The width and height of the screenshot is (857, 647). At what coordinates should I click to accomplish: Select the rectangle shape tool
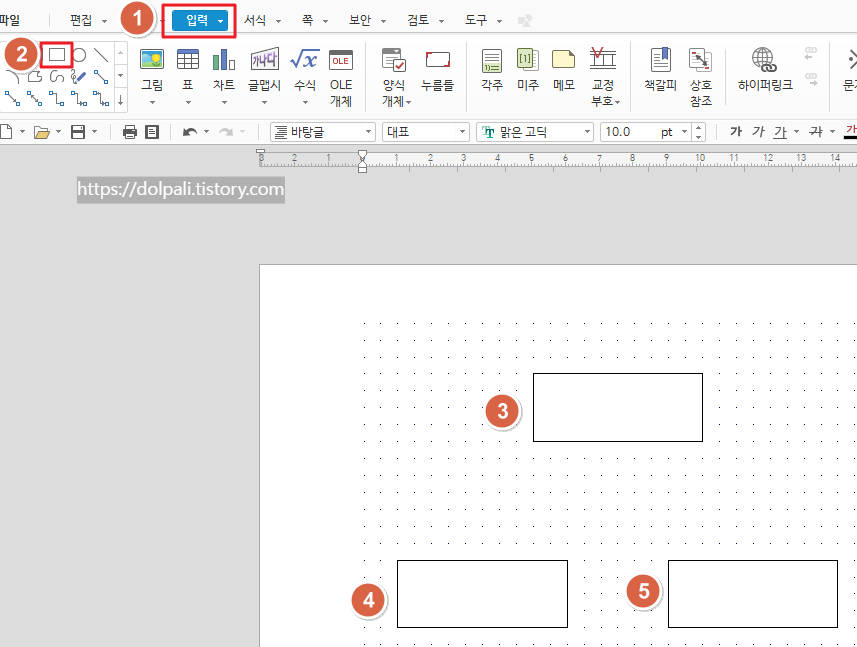coord(57,55)
